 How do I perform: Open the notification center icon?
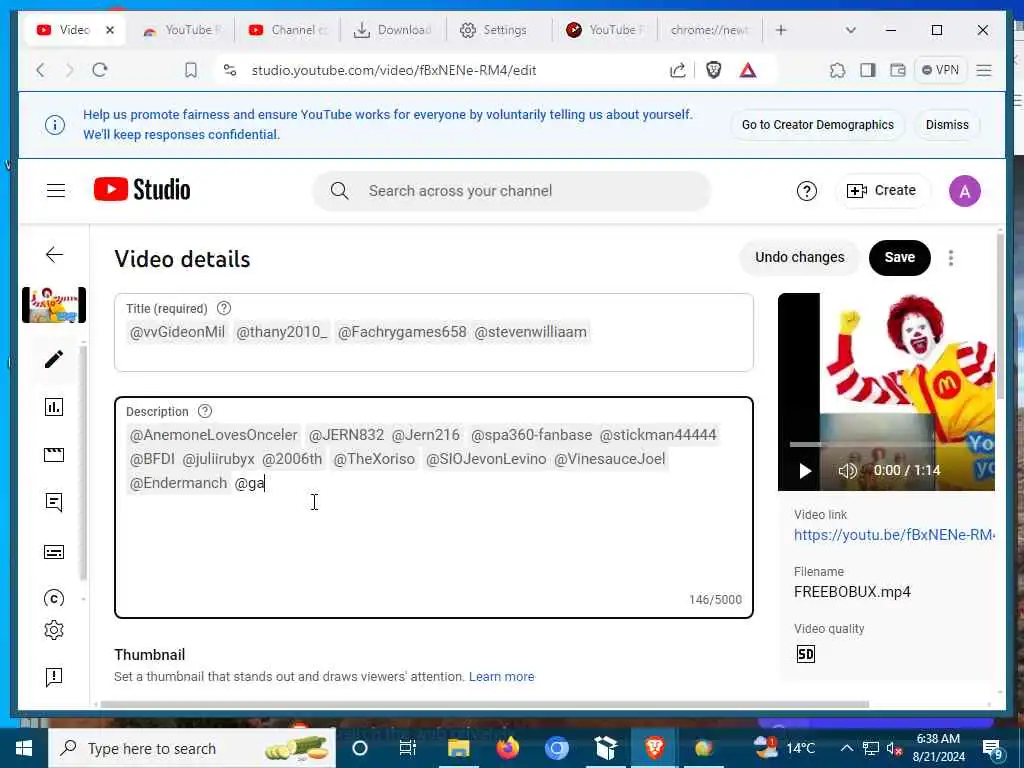pos(993,749)
